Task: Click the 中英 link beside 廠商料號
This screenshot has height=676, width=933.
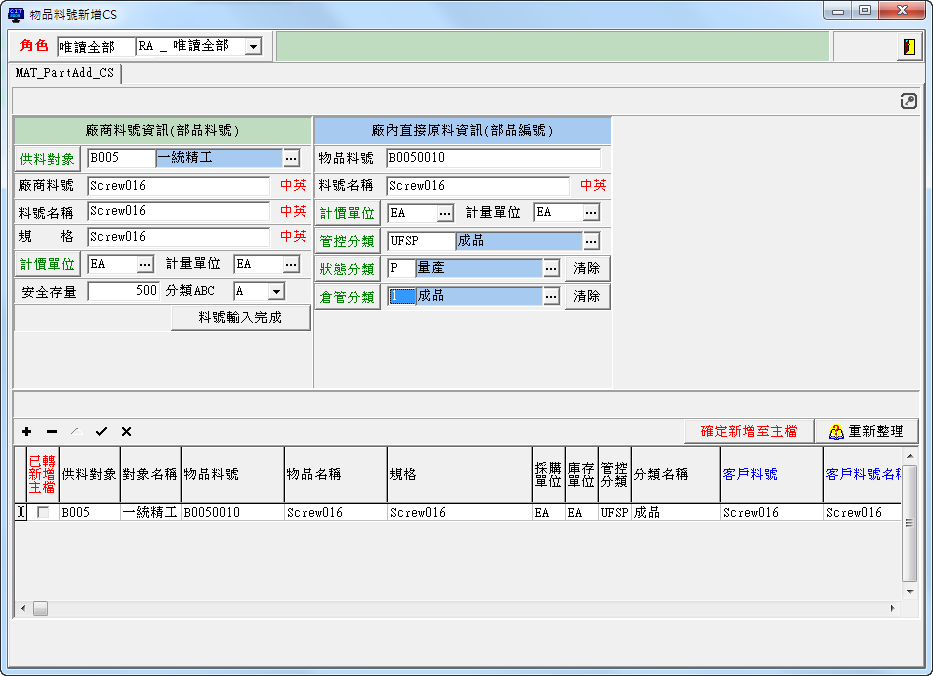Action: (293, 185)
